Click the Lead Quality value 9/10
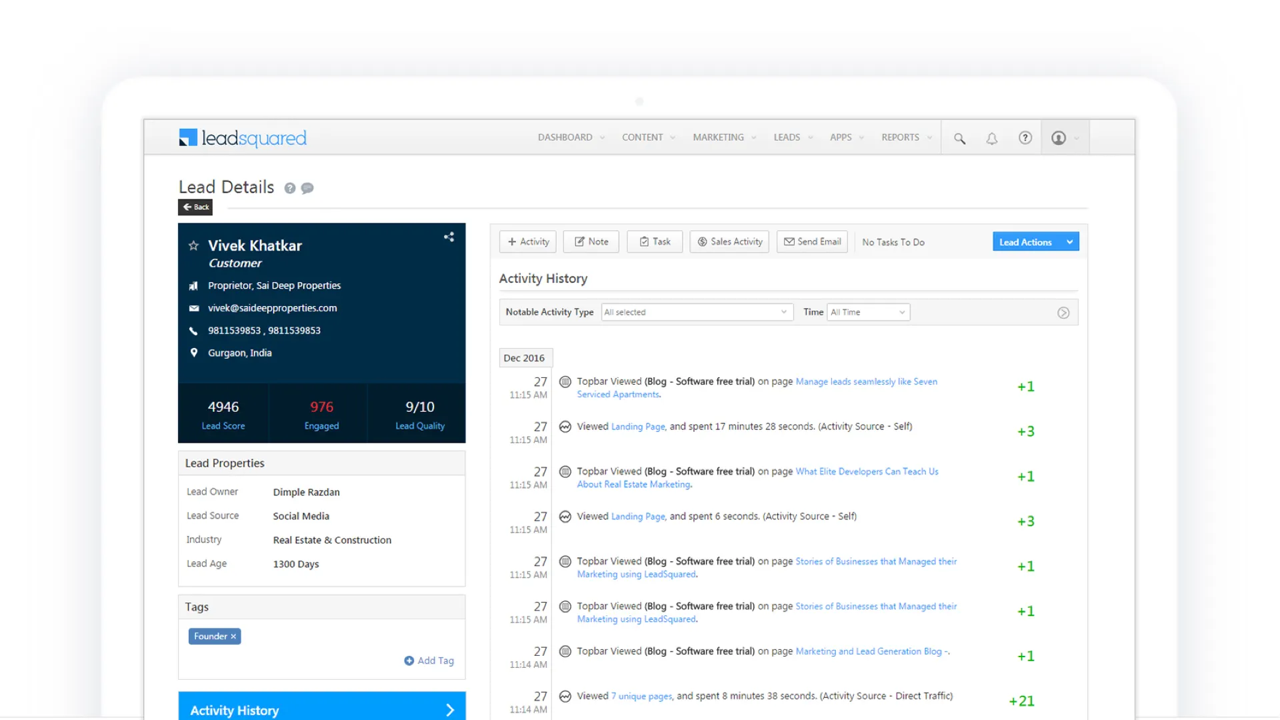The width and height of the screenshot is (1280, 720). (420, 407)
